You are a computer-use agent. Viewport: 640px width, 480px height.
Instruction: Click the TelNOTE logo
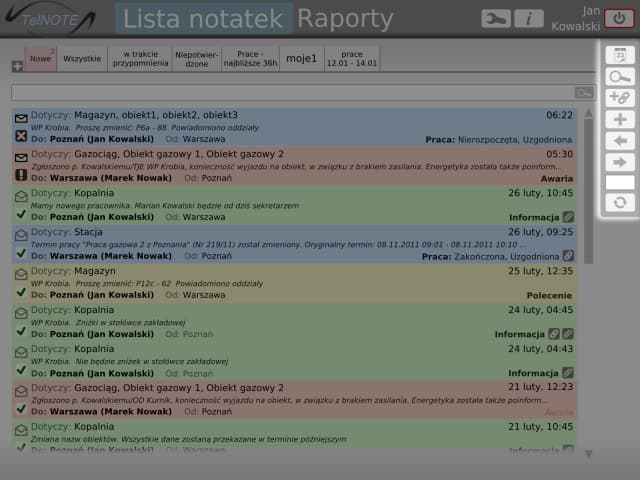click(50, 19)
